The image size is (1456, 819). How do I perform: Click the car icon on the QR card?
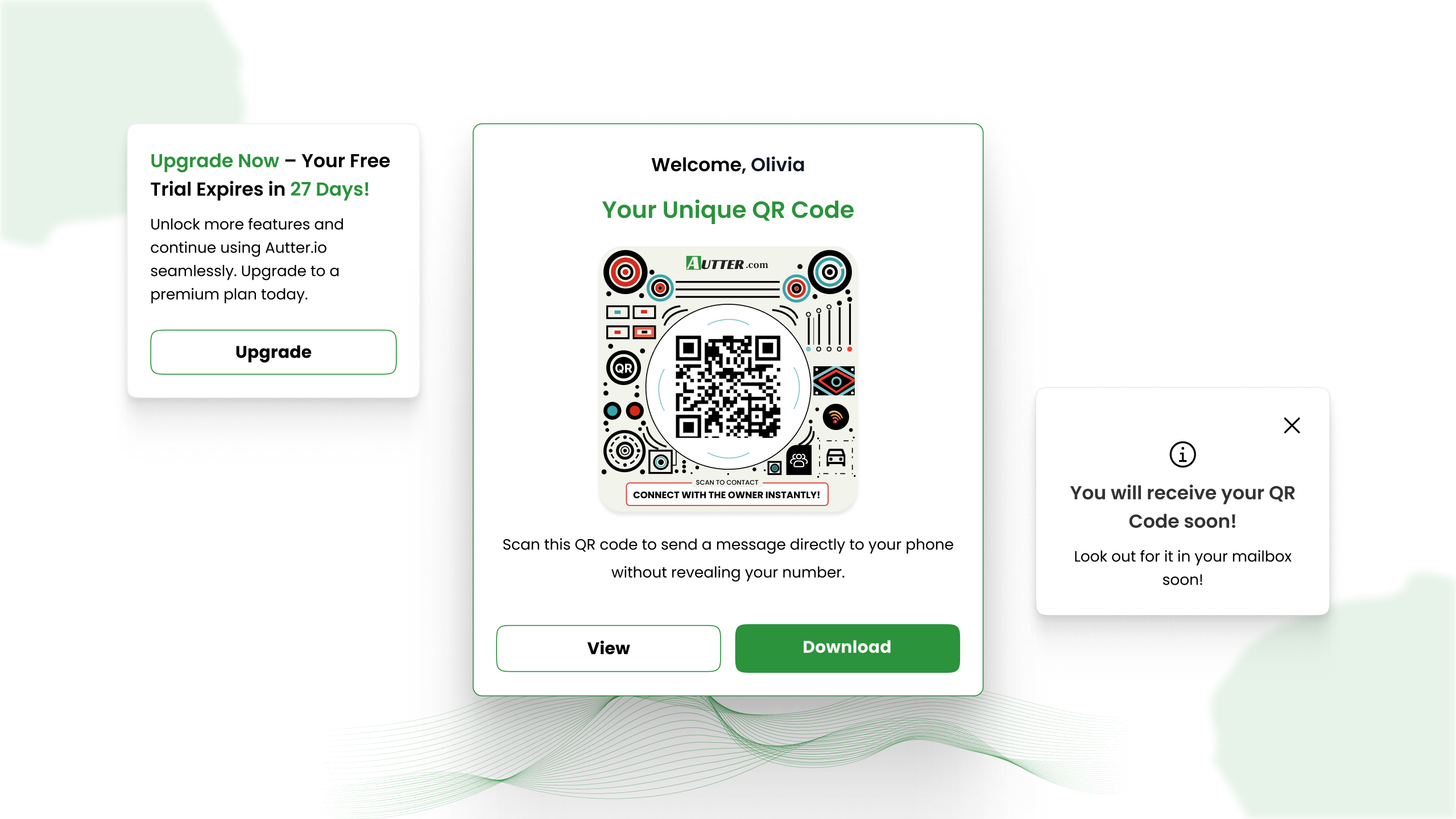(x=835, y=457)
